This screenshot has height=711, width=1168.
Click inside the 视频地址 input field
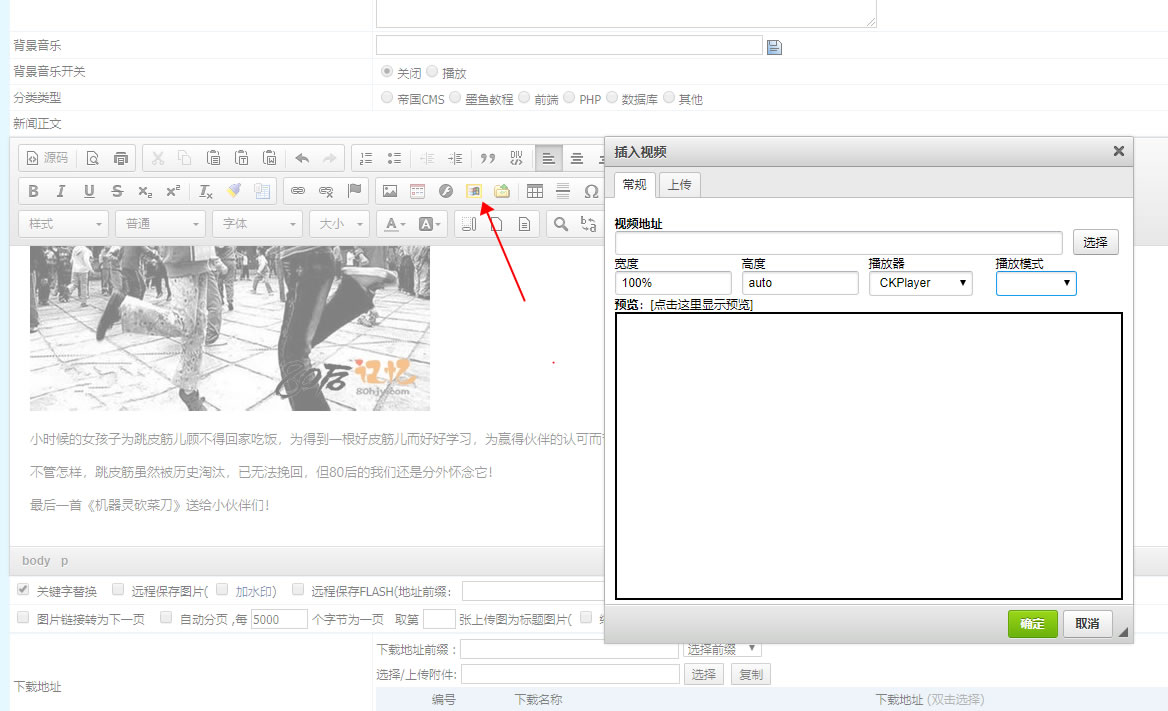coord(838,242)
